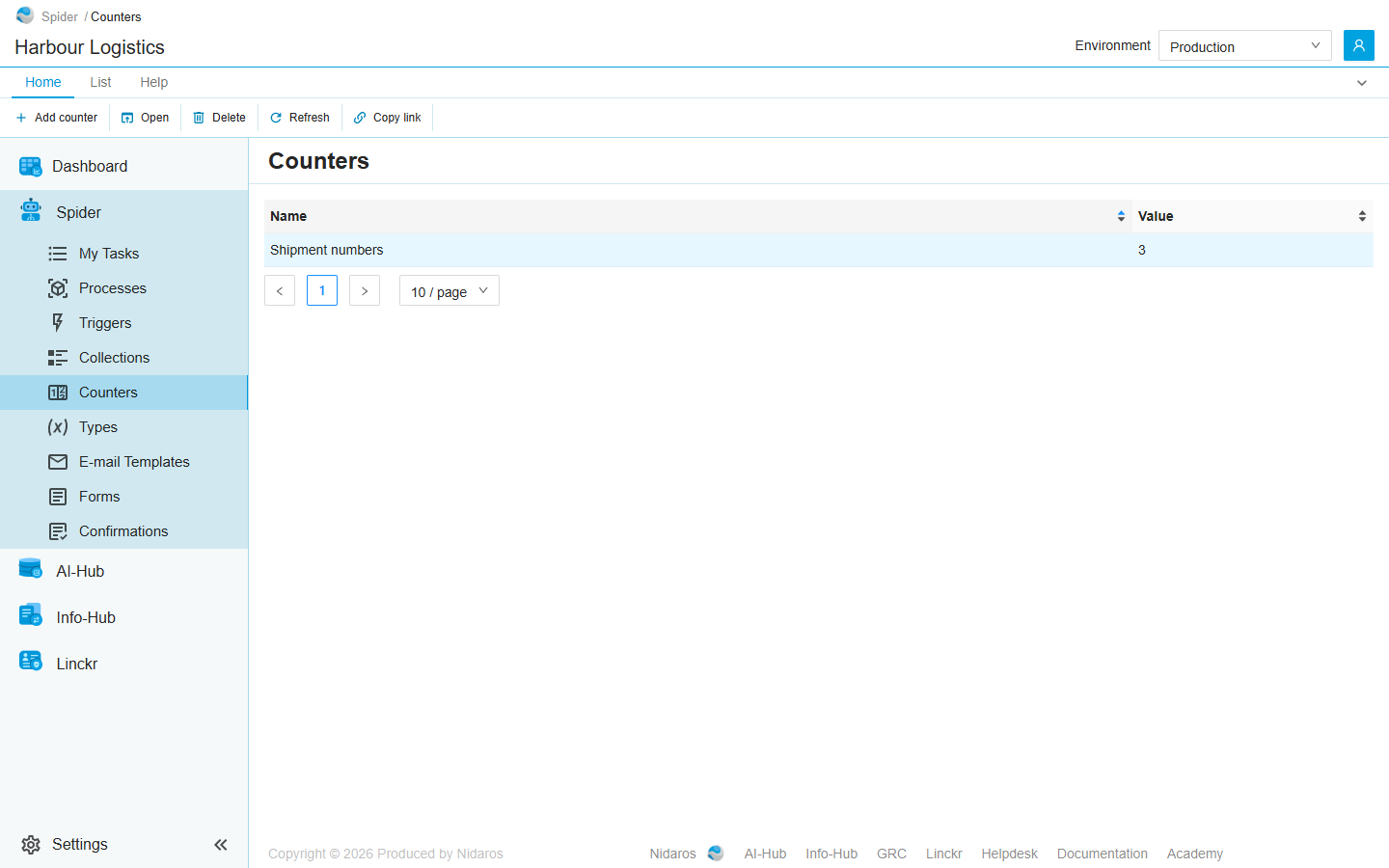1389x868 pixels.
Task: Go to previous page arrow button
Action: click(x=280, y=290)
